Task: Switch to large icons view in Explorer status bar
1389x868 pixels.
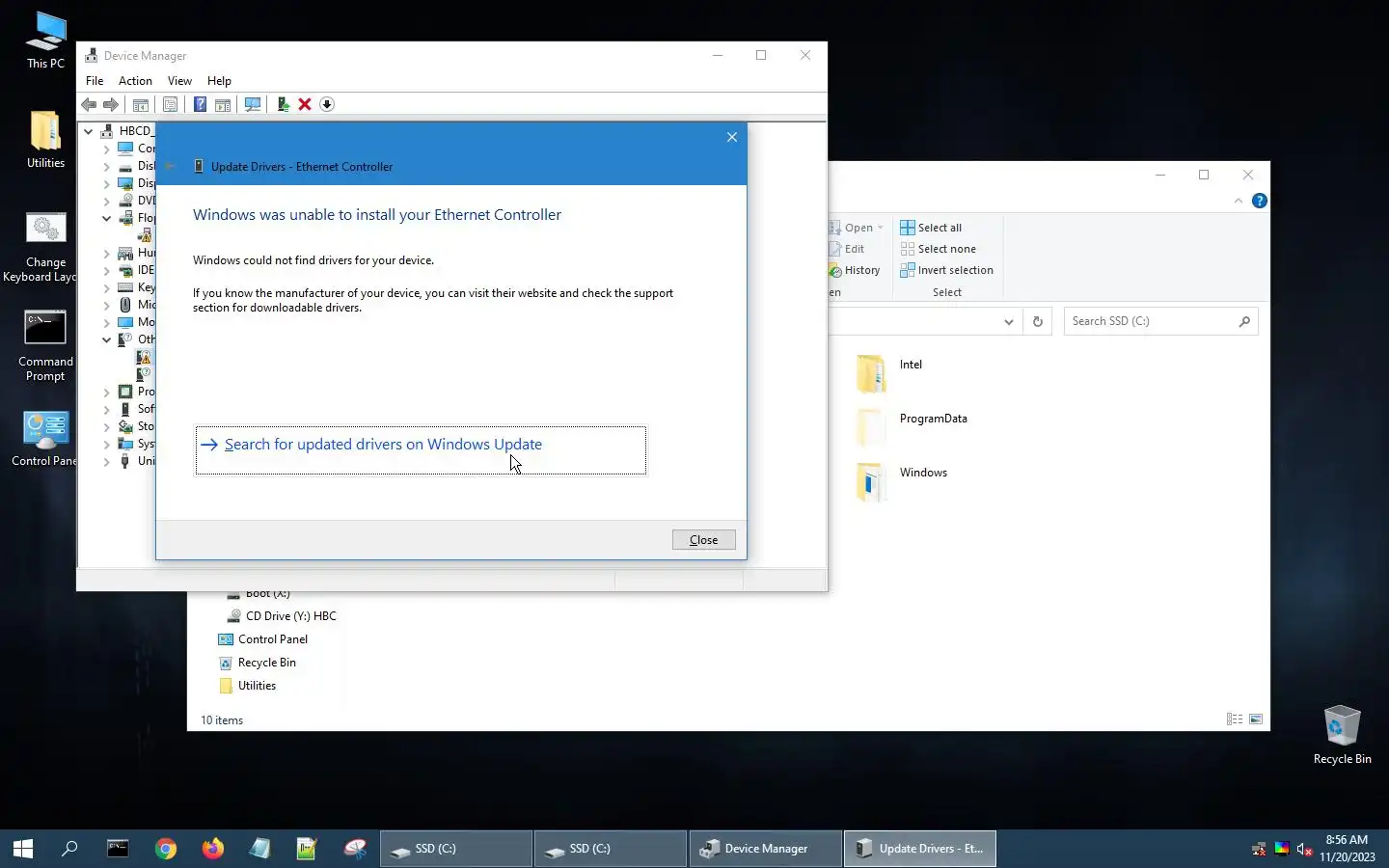Action: 1256,719
